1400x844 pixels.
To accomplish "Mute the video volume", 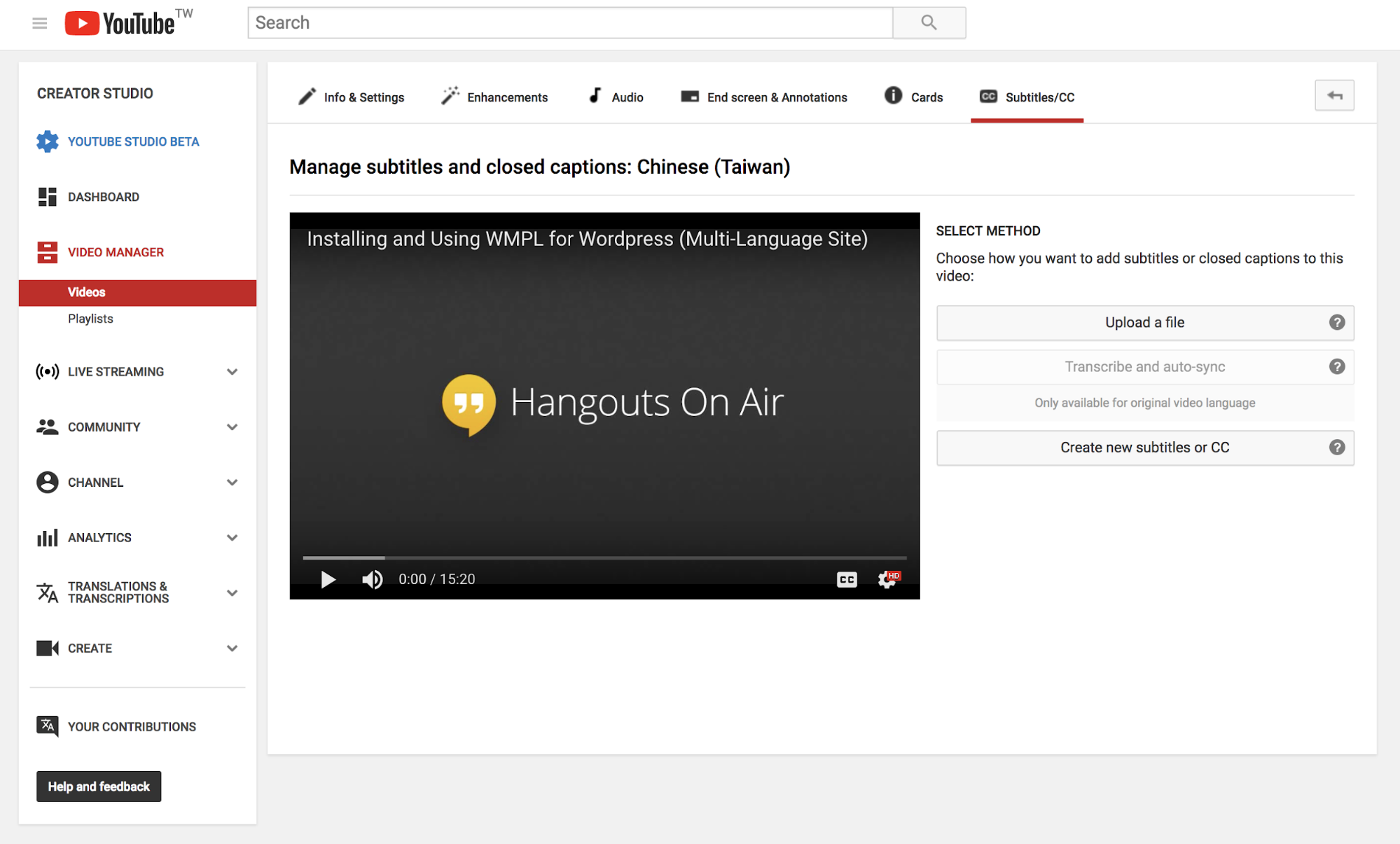I will 372,579.
